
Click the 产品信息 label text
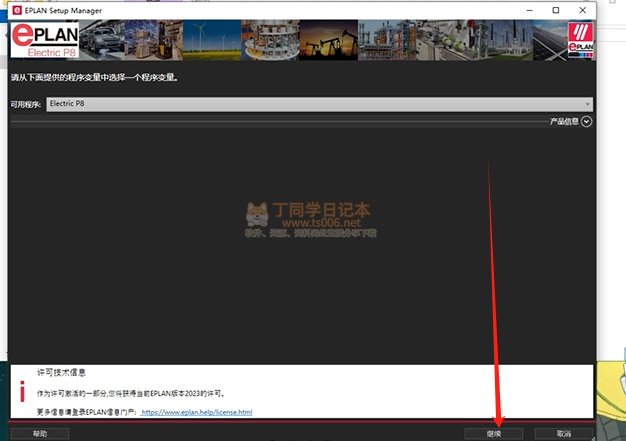pos(564,121)
